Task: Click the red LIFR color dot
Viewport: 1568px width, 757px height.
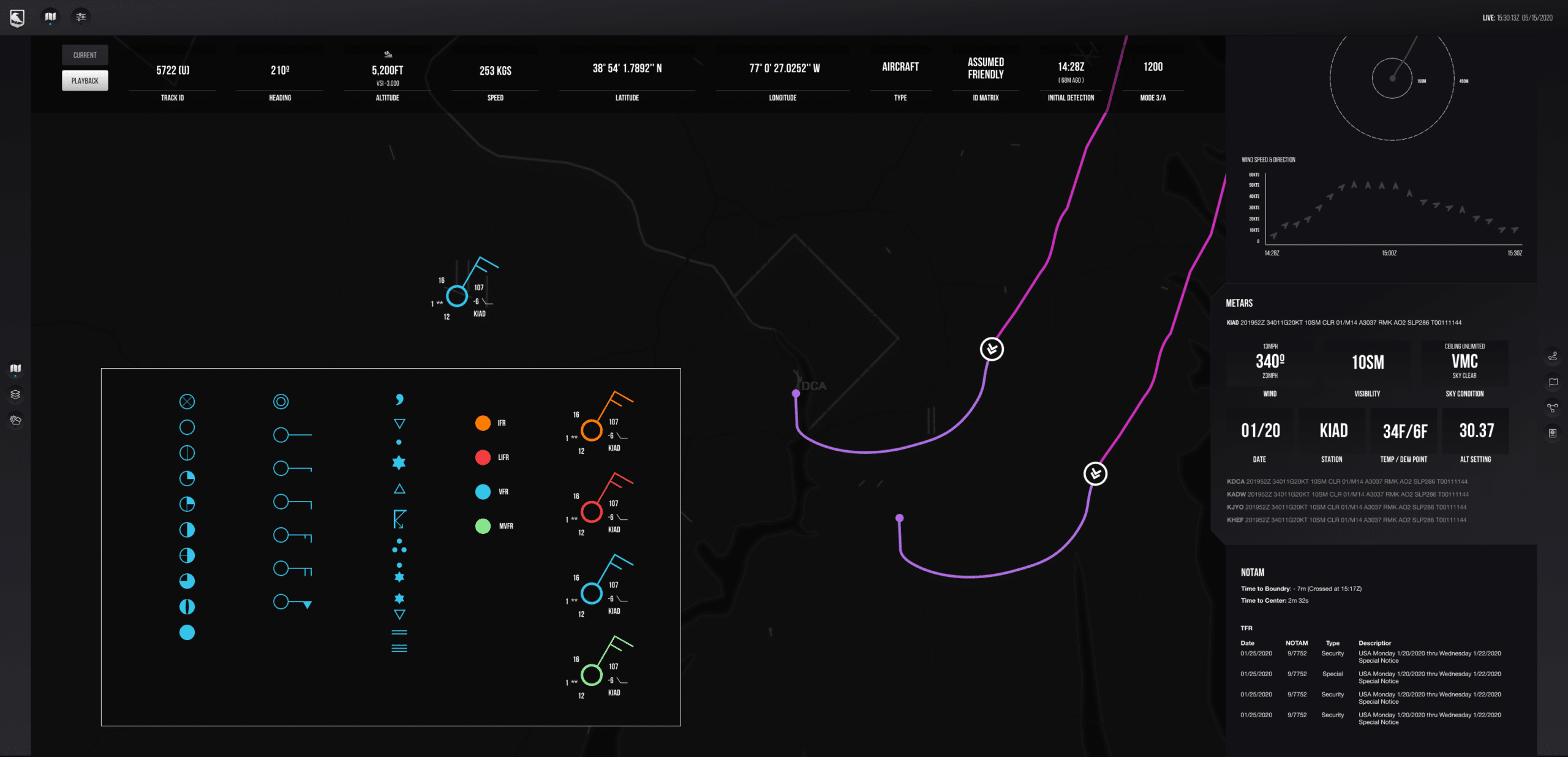Action: click(x=483, y=457)
